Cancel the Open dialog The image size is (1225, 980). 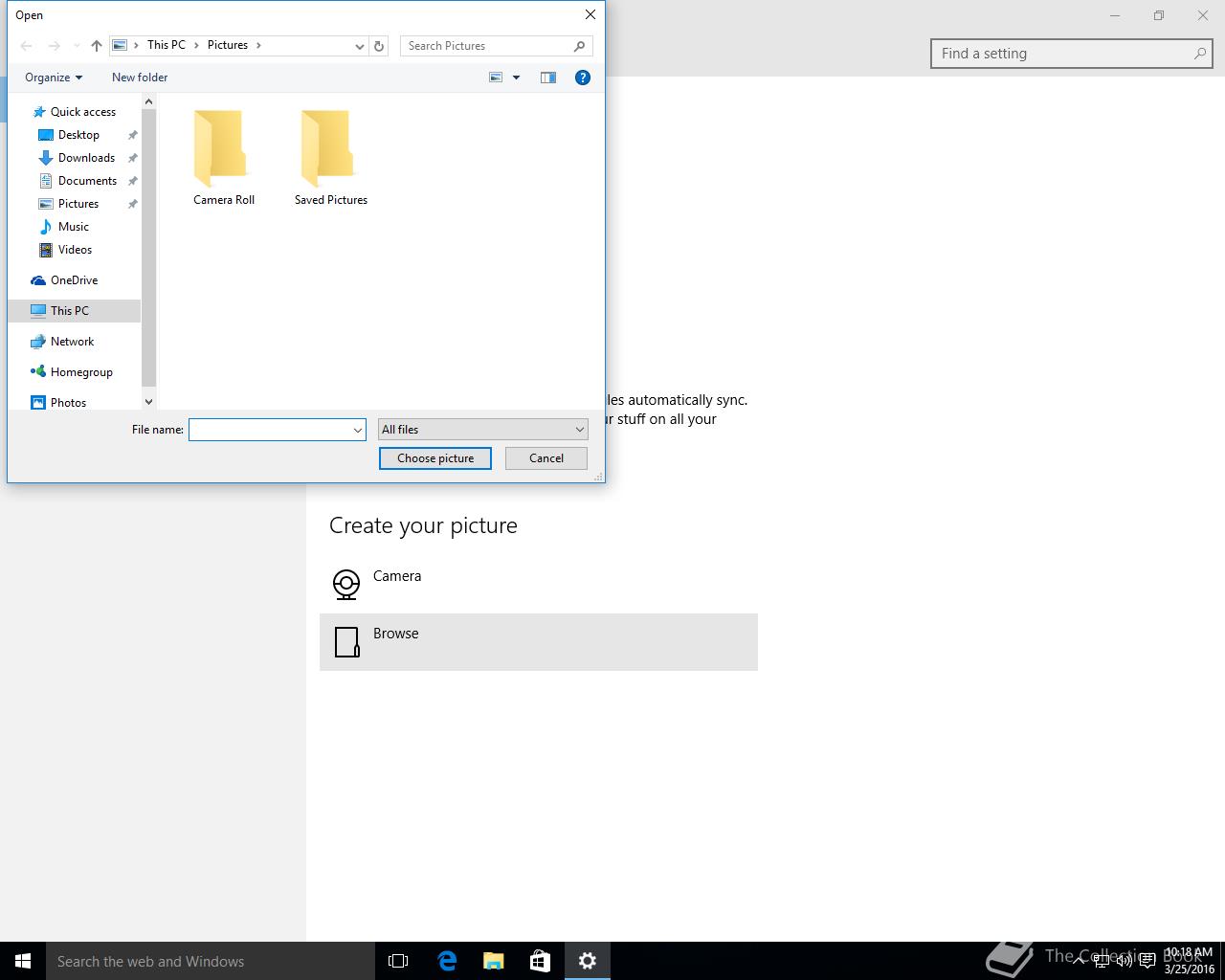[546, 458]
